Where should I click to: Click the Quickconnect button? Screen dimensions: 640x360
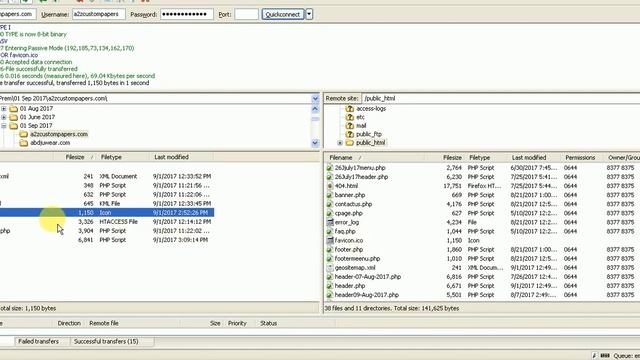(283, 14)
